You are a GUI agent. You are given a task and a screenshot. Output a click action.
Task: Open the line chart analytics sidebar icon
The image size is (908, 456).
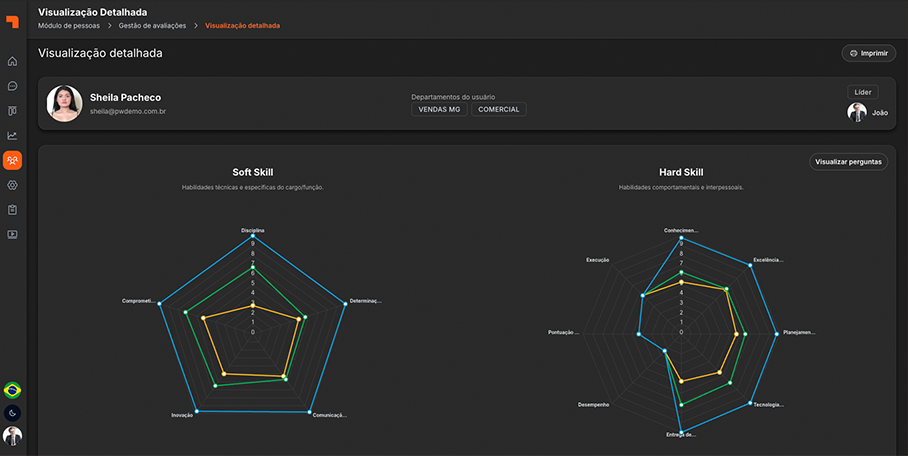point(12,136)
